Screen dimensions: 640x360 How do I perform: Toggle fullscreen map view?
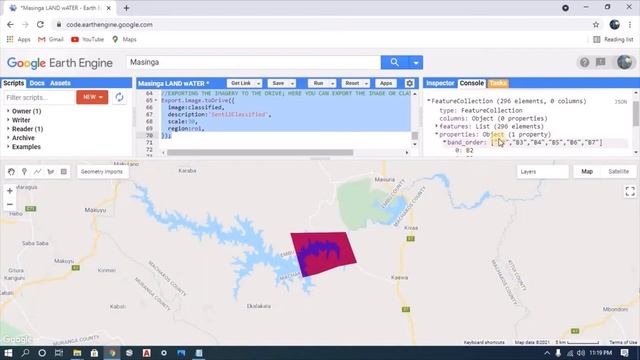630,191
